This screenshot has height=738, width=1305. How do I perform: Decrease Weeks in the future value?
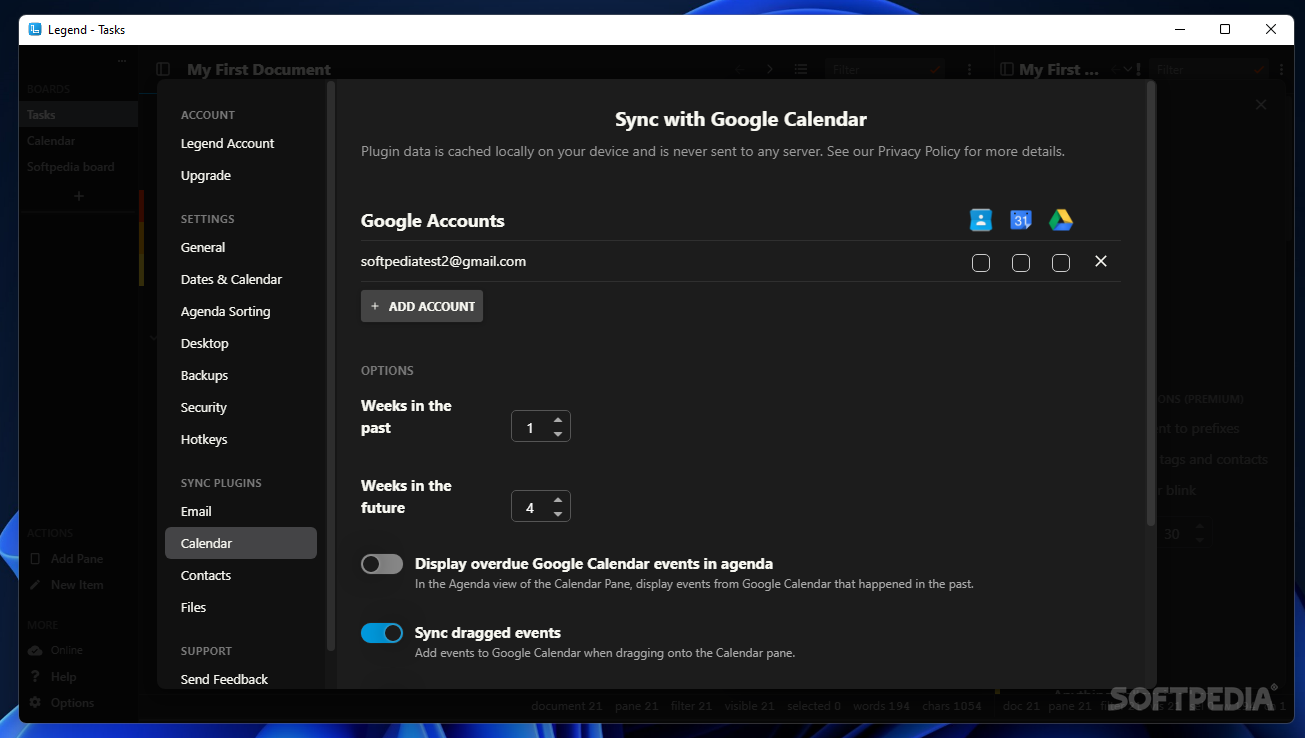click(x=558, y=514)
